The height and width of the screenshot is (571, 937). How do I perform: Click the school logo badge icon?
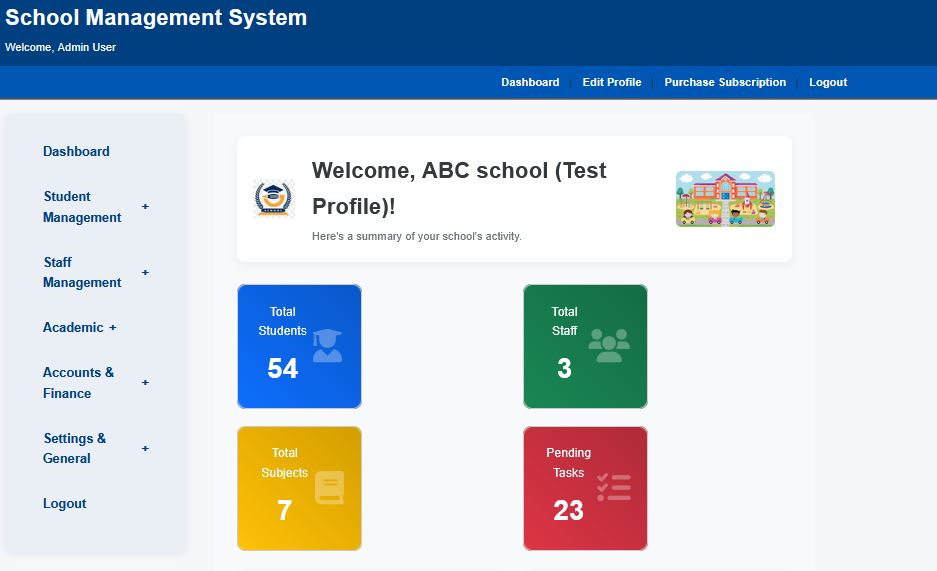274,198
